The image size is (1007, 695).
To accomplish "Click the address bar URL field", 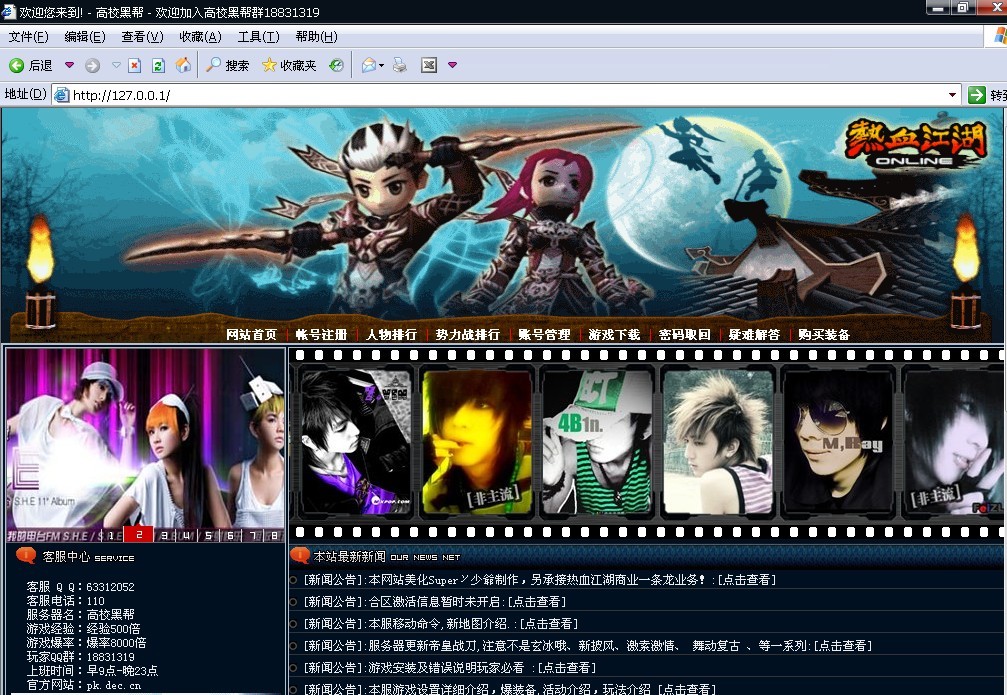I will (x=500, y=95).
